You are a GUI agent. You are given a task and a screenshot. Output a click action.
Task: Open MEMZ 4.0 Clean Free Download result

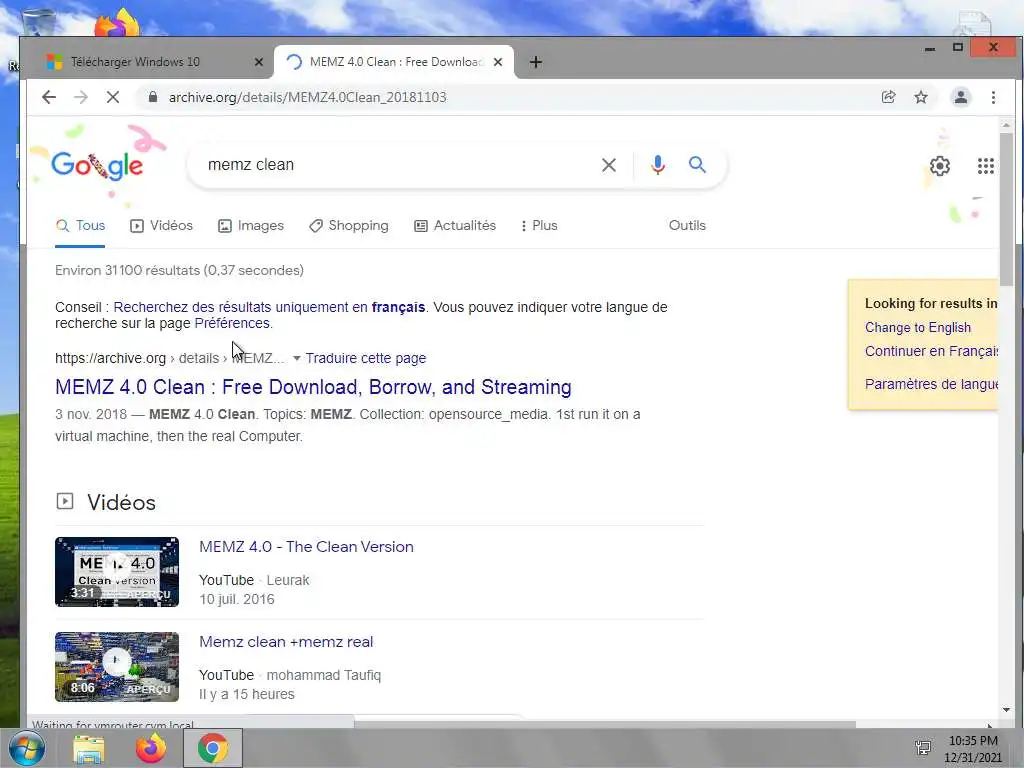(x=313, y=387)
